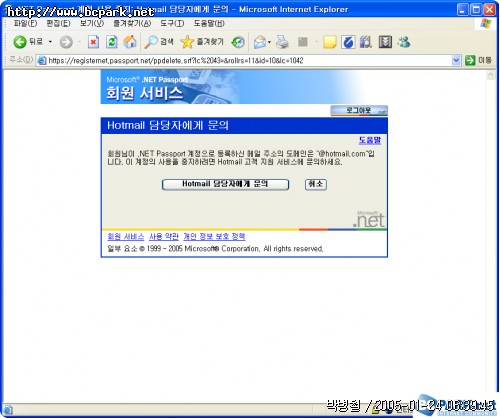Click the blue swirl toolbar icon
This screenshot has width=500, height=418.
pyautogui.click(x=348, y=42)
